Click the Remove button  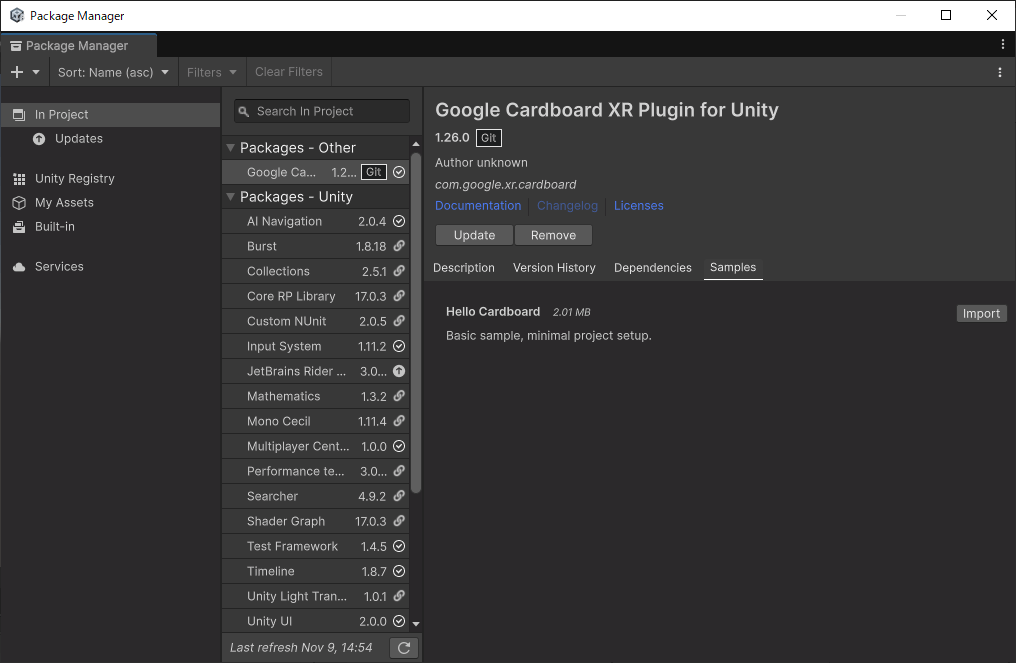(553, 235)
